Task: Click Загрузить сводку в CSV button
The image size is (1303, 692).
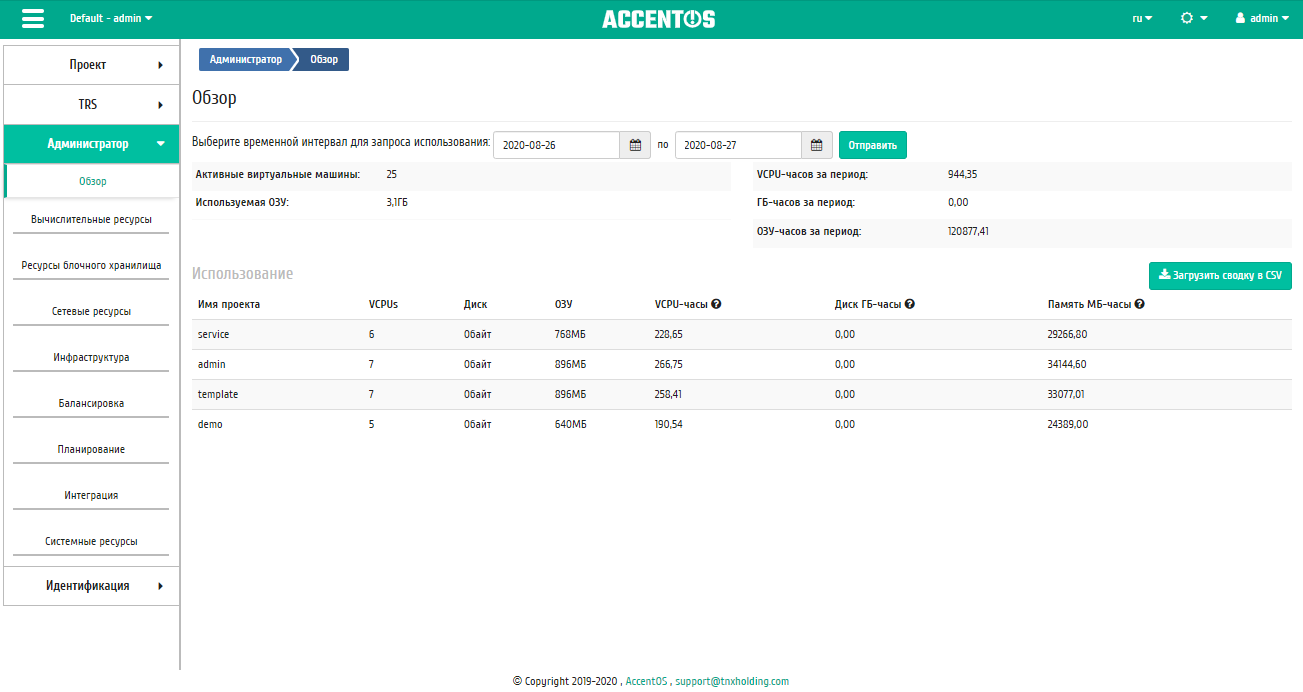Action: click(x=1220, y=275)
